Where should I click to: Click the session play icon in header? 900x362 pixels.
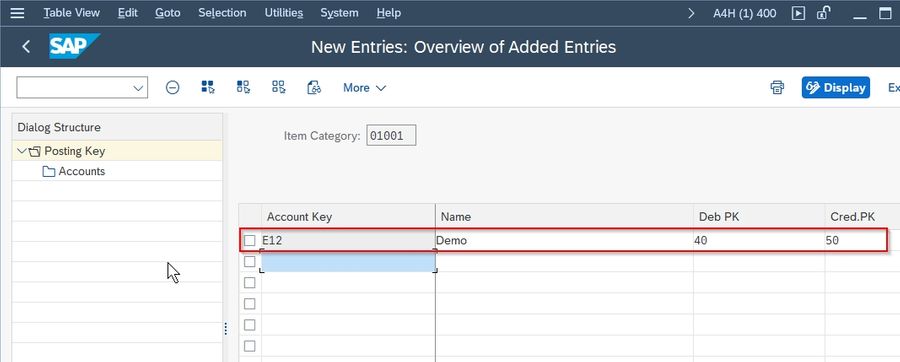[798, 13]
